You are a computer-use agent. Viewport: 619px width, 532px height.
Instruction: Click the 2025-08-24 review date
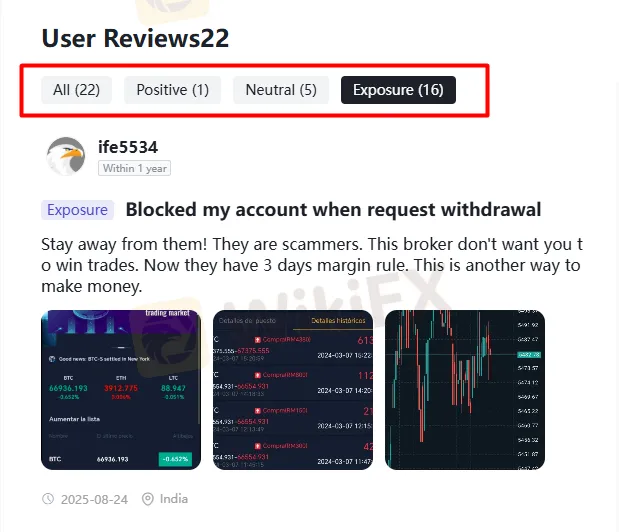pyautogui.click(x=94, y=500)
